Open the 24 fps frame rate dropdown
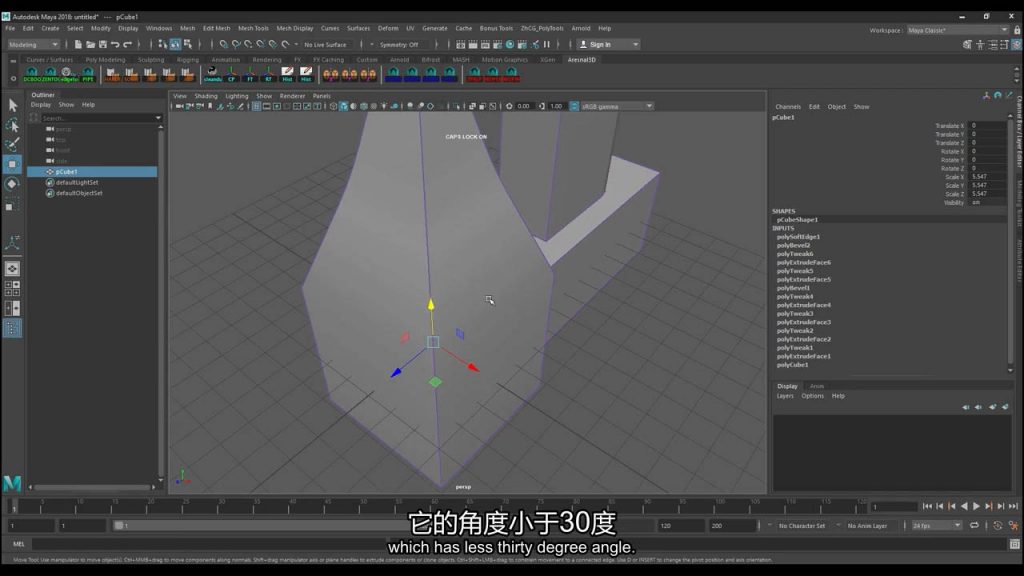 pyautogui.click(x=936, y=525)
